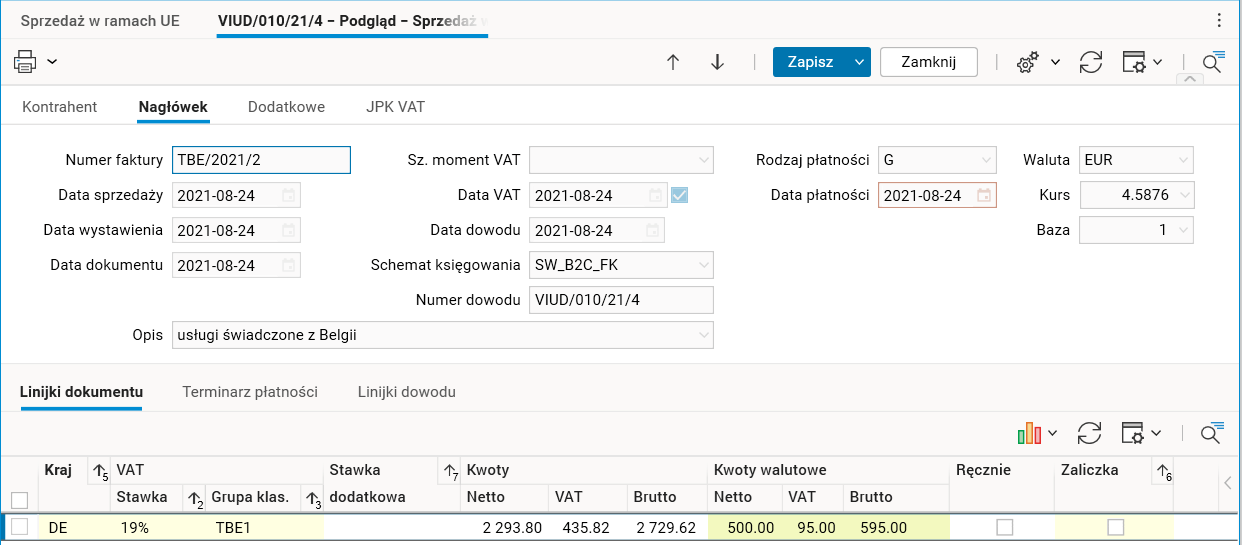Click the Zapisz button
Viewport: 1242px width, 545px height.
[810, 62]
